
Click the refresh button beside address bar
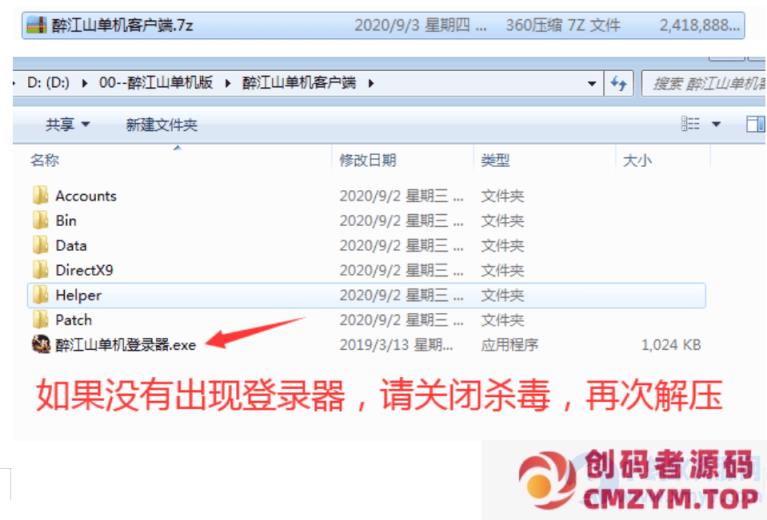[x=619, y=84]
